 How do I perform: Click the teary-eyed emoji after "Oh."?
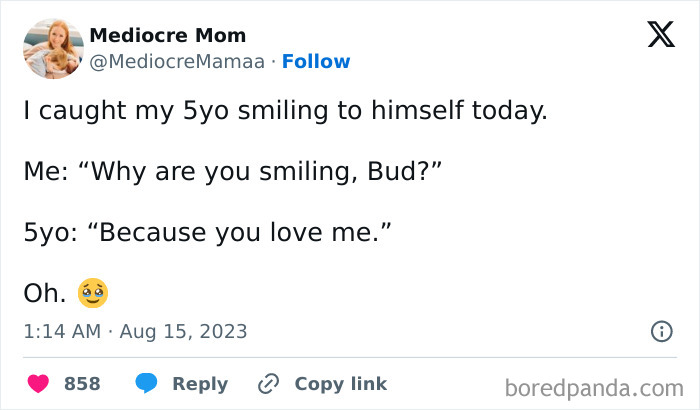[x=92, y=293]
